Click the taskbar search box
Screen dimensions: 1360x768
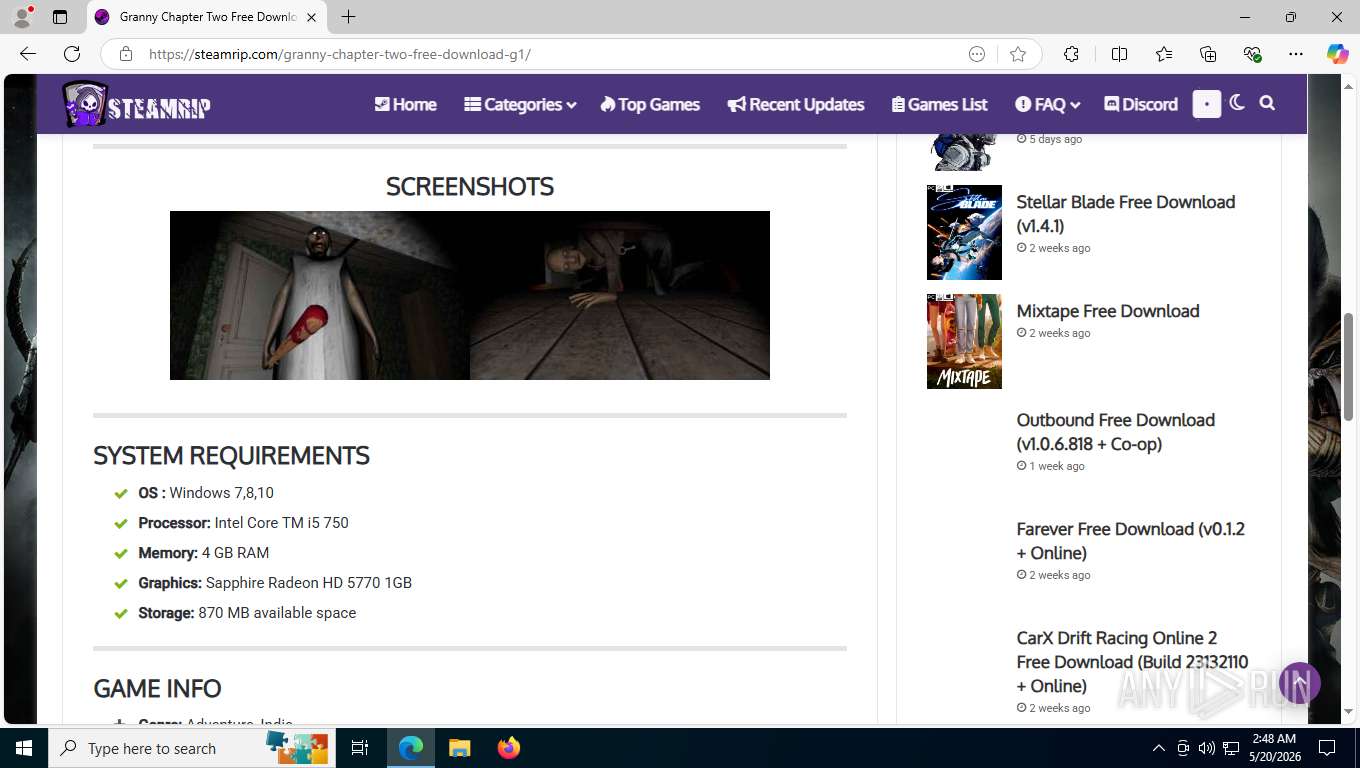tap(192, 748)
